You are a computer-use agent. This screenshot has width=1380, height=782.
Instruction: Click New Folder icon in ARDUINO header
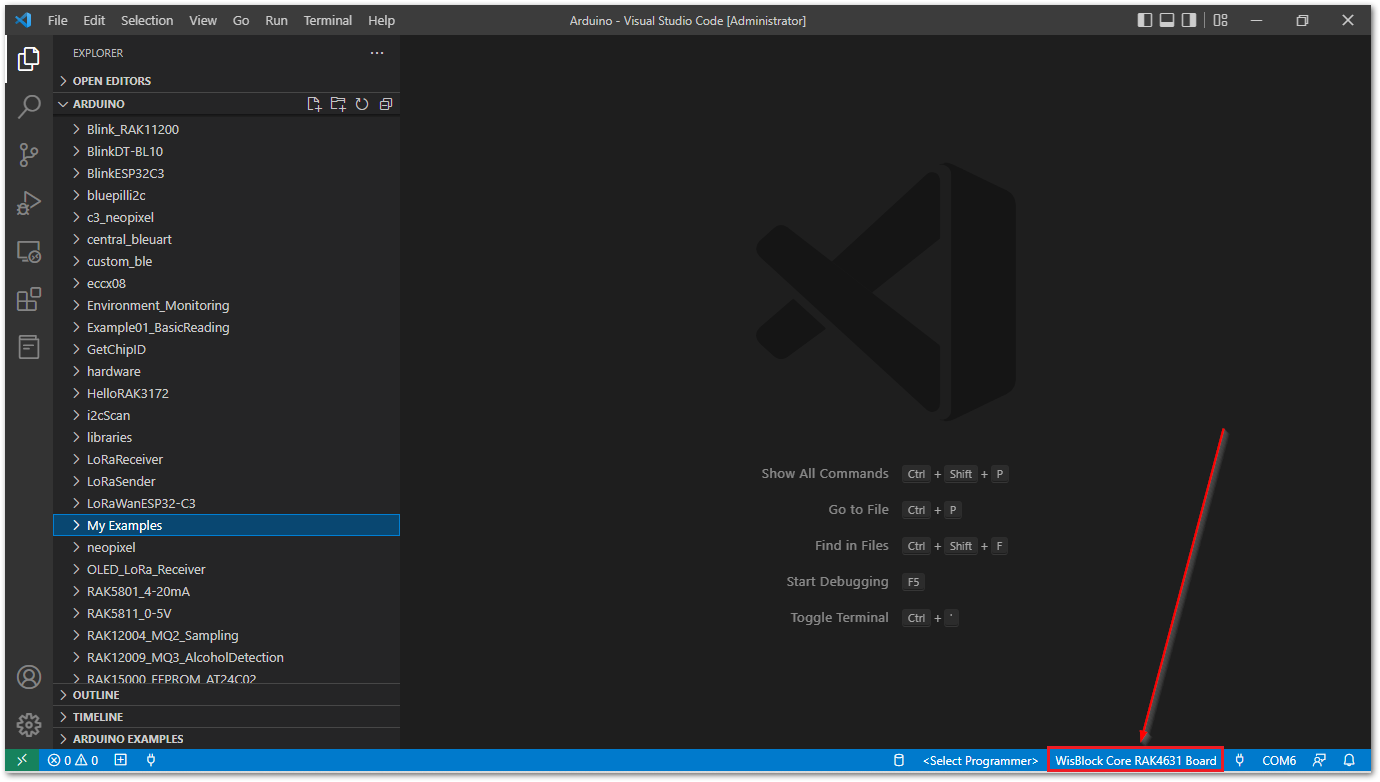click(x=338, y=104)
